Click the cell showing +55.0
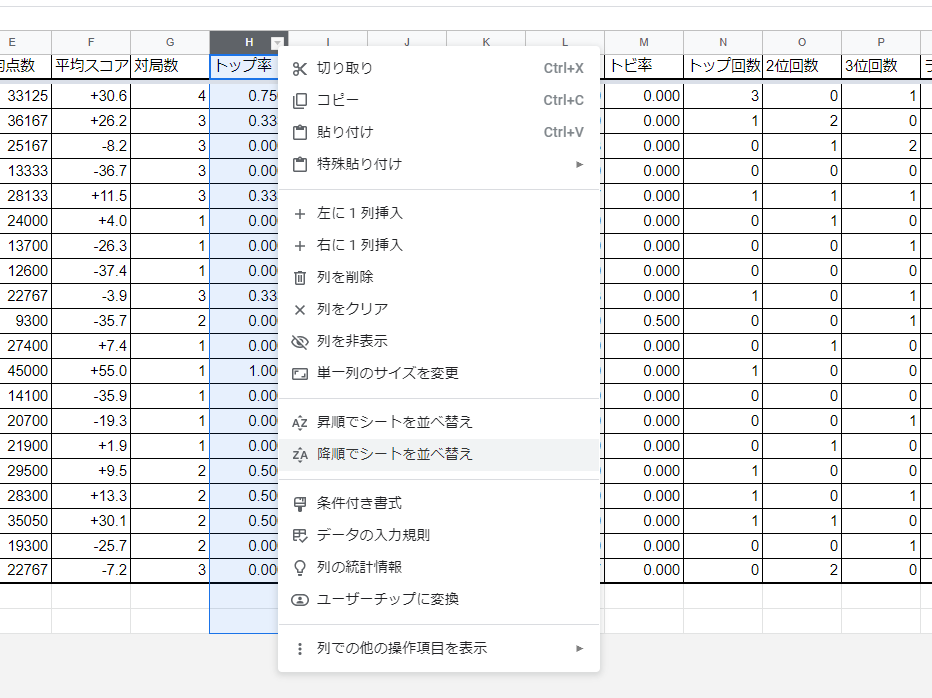This screenshot has height=698, width=932. pos(91,371)
